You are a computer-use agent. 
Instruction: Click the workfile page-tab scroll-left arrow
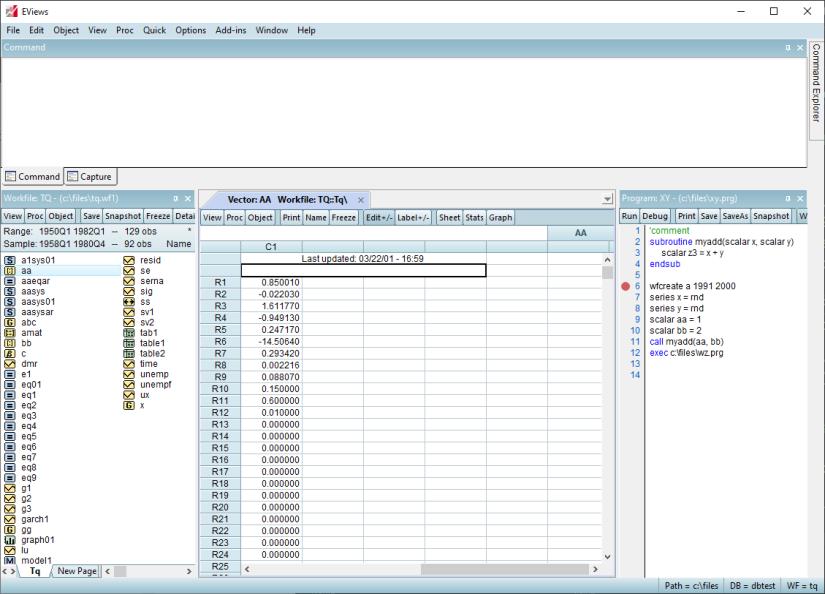pos(5,571)
